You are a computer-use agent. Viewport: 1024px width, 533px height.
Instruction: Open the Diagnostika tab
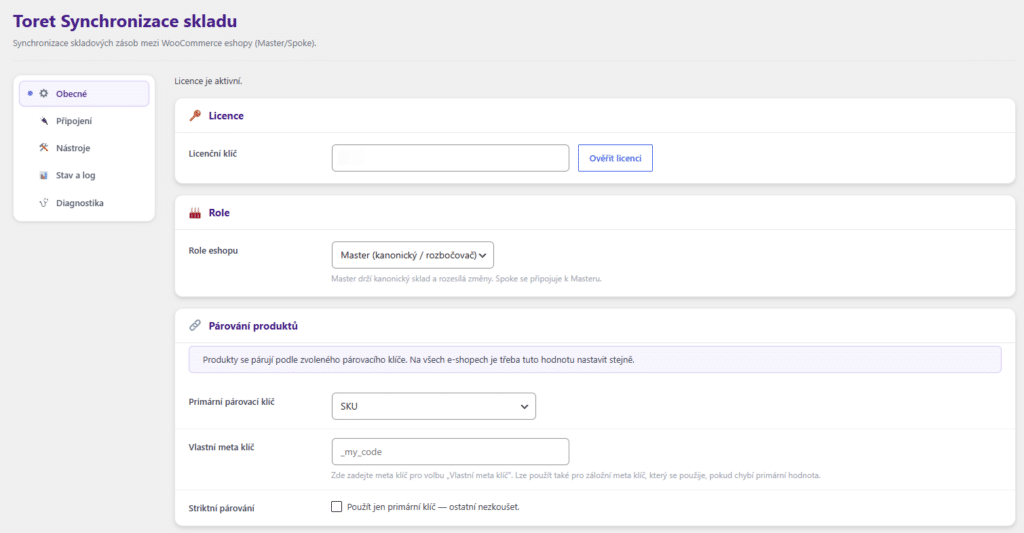[84, 202]
